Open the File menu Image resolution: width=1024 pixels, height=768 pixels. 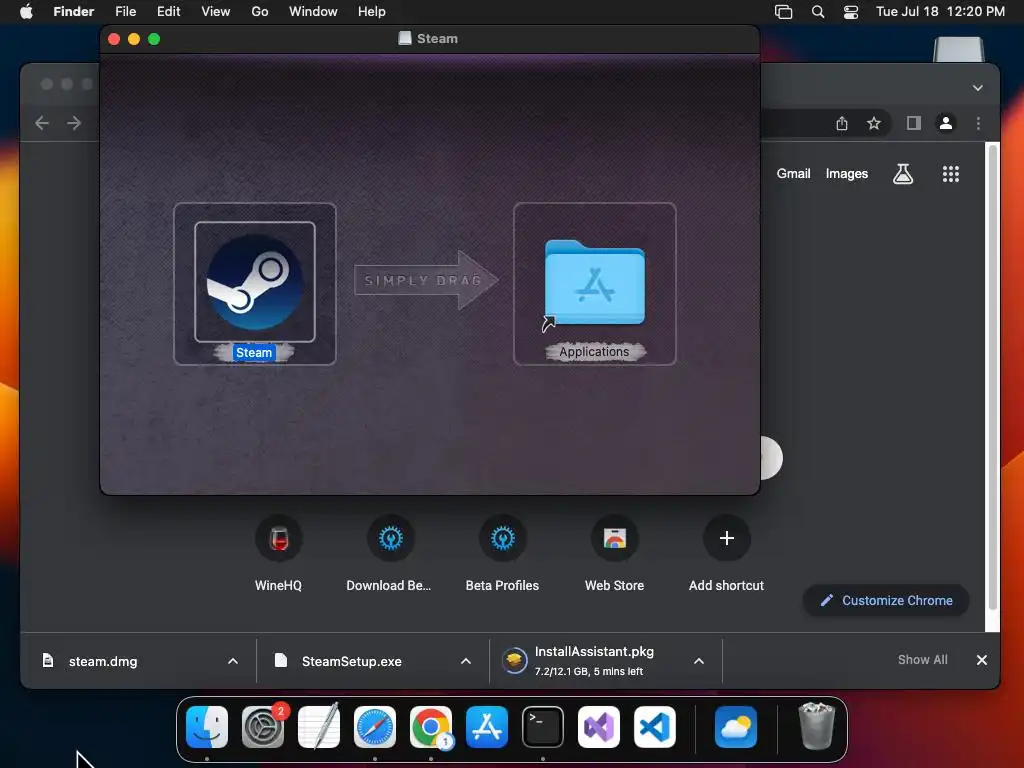[x=125, y=12]
